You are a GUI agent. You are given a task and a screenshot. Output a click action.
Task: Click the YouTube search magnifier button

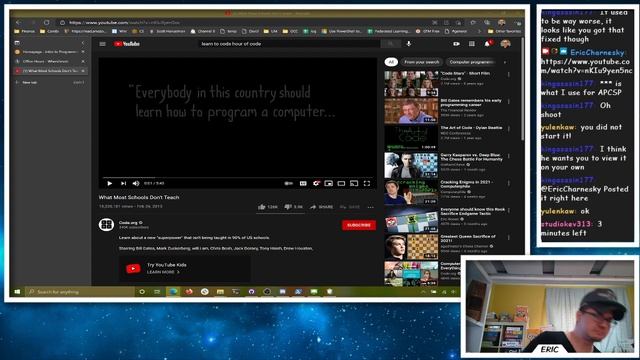click(x=391, y=44)
